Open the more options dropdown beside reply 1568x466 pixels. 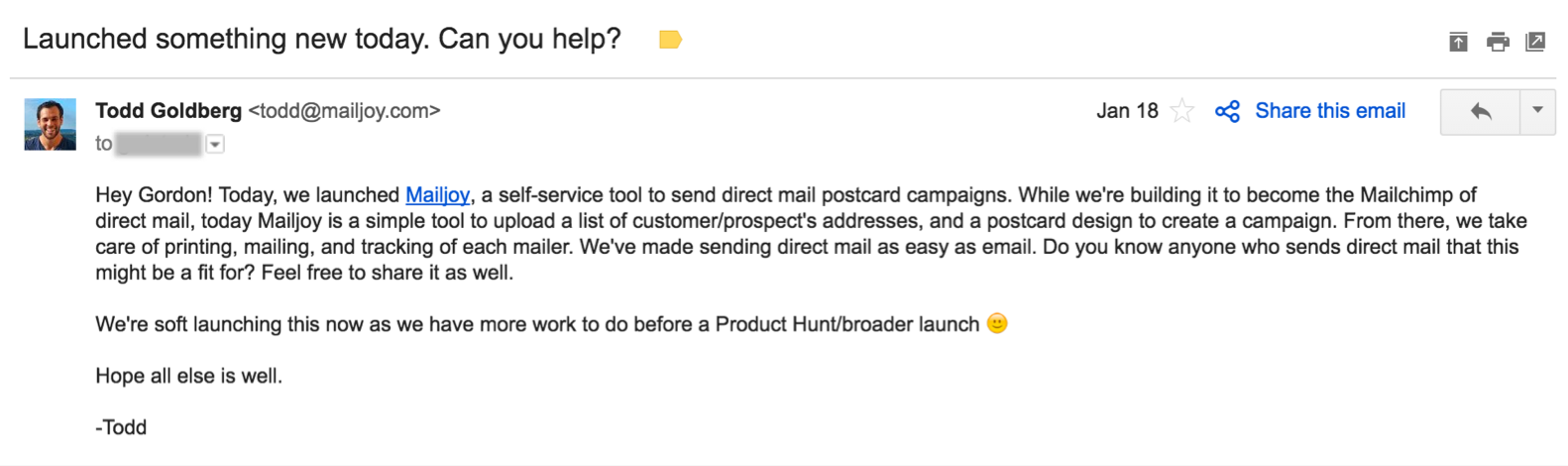click(1537, 111)
